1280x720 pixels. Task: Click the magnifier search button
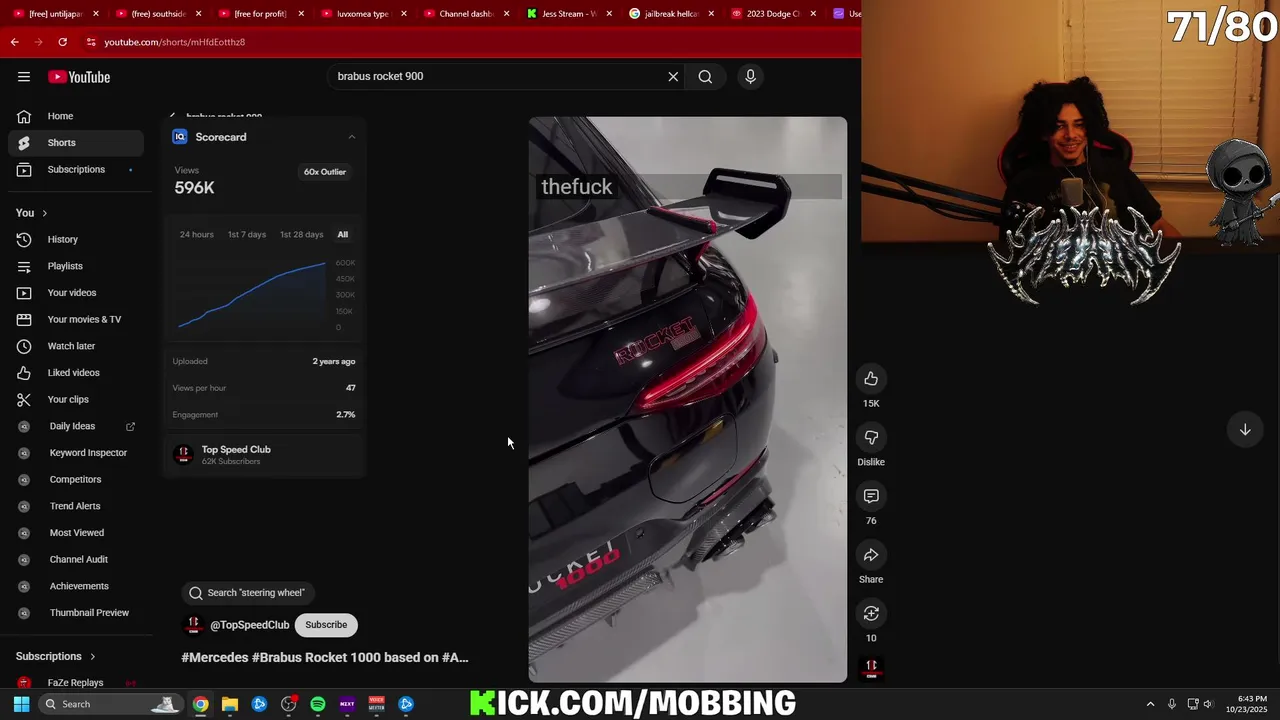click(x=705, y=76)
